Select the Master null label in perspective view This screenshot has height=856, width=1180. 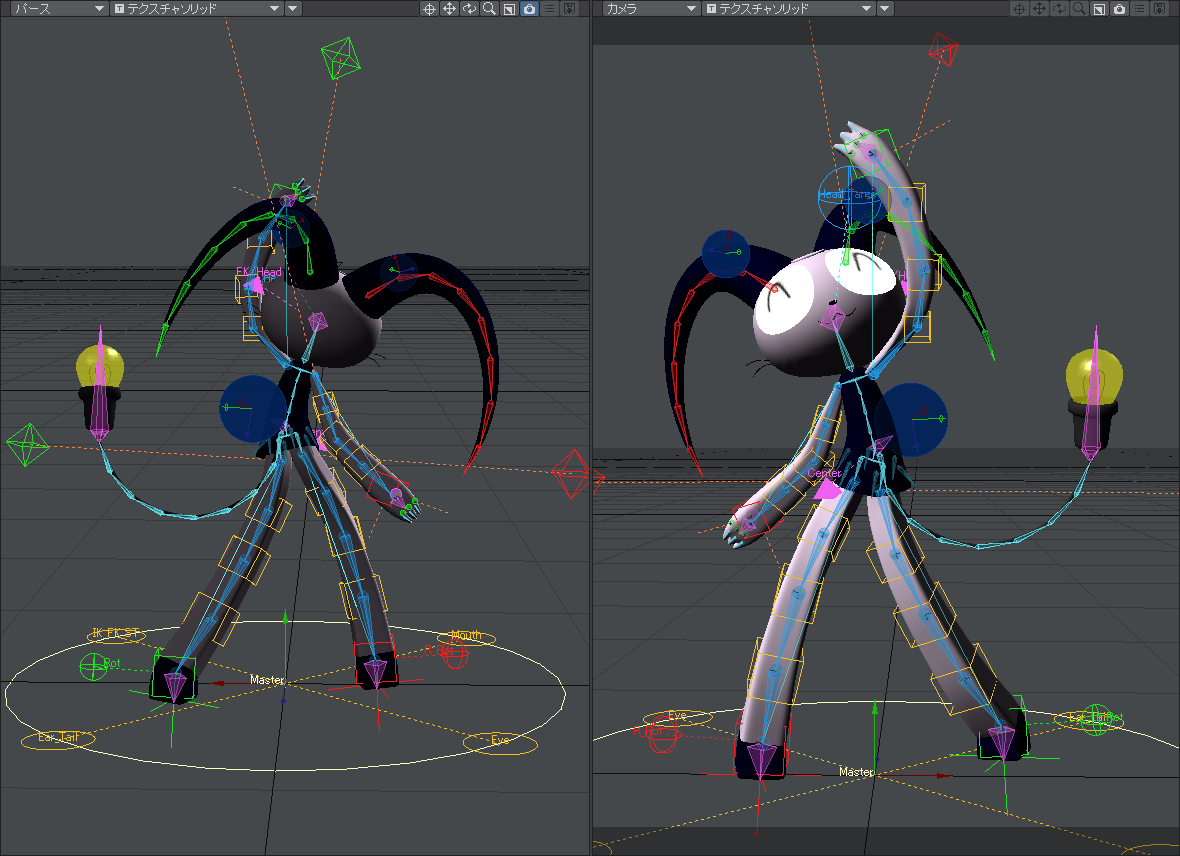coord(267,680)
